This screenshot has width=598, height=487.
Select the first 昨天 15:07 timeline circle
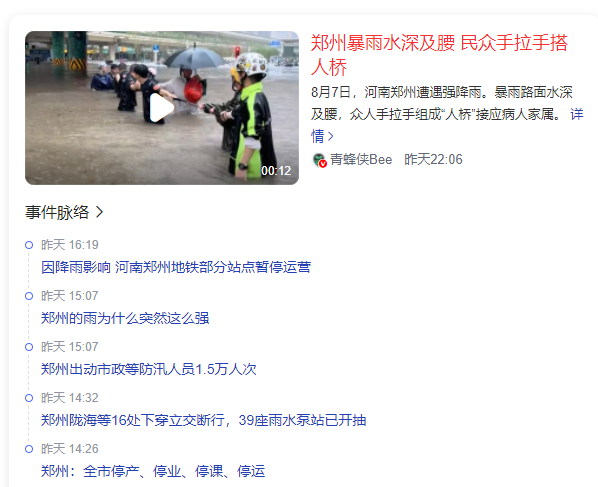tap(29, 296)
